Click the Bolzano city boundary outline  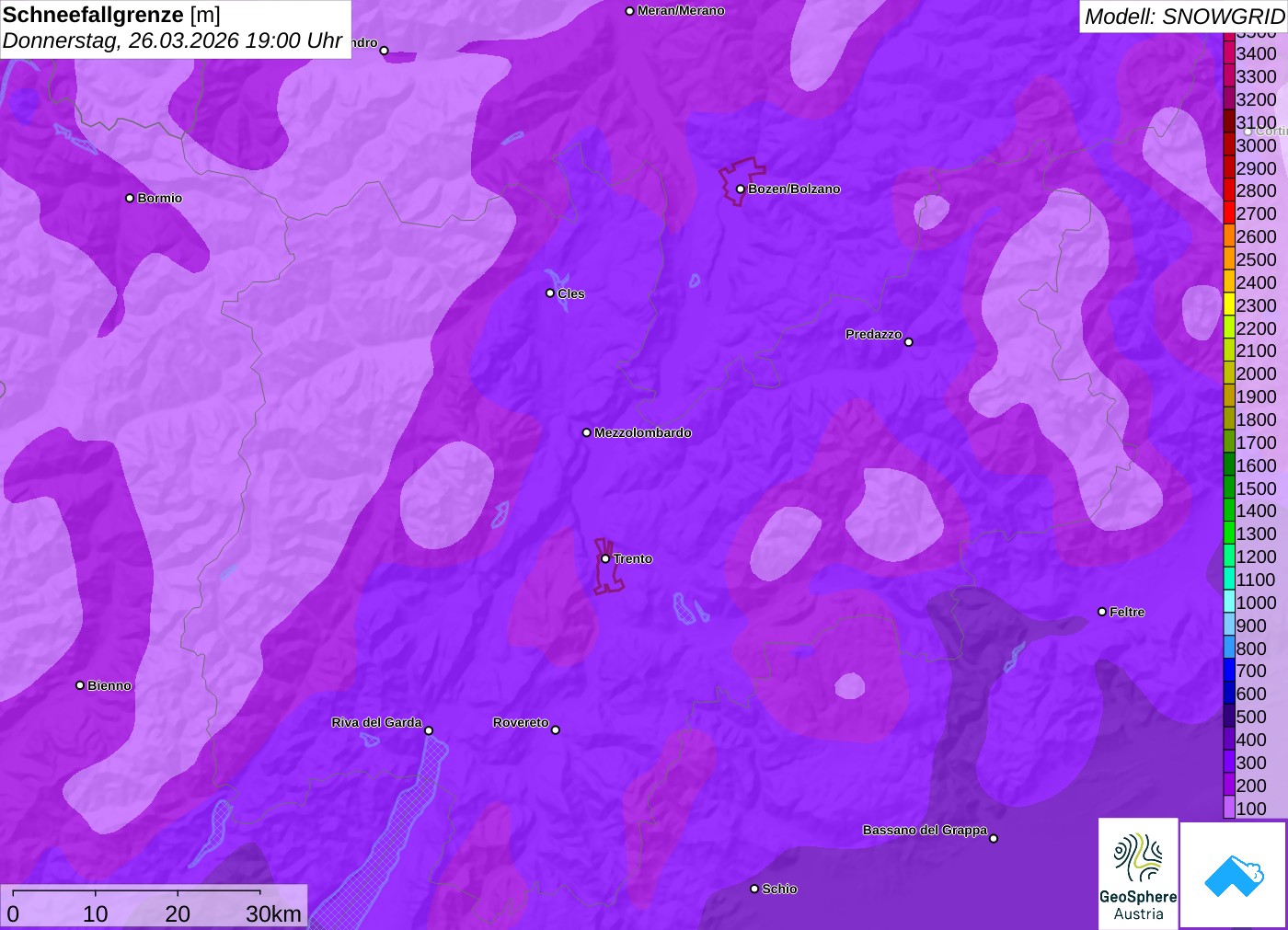741,181
